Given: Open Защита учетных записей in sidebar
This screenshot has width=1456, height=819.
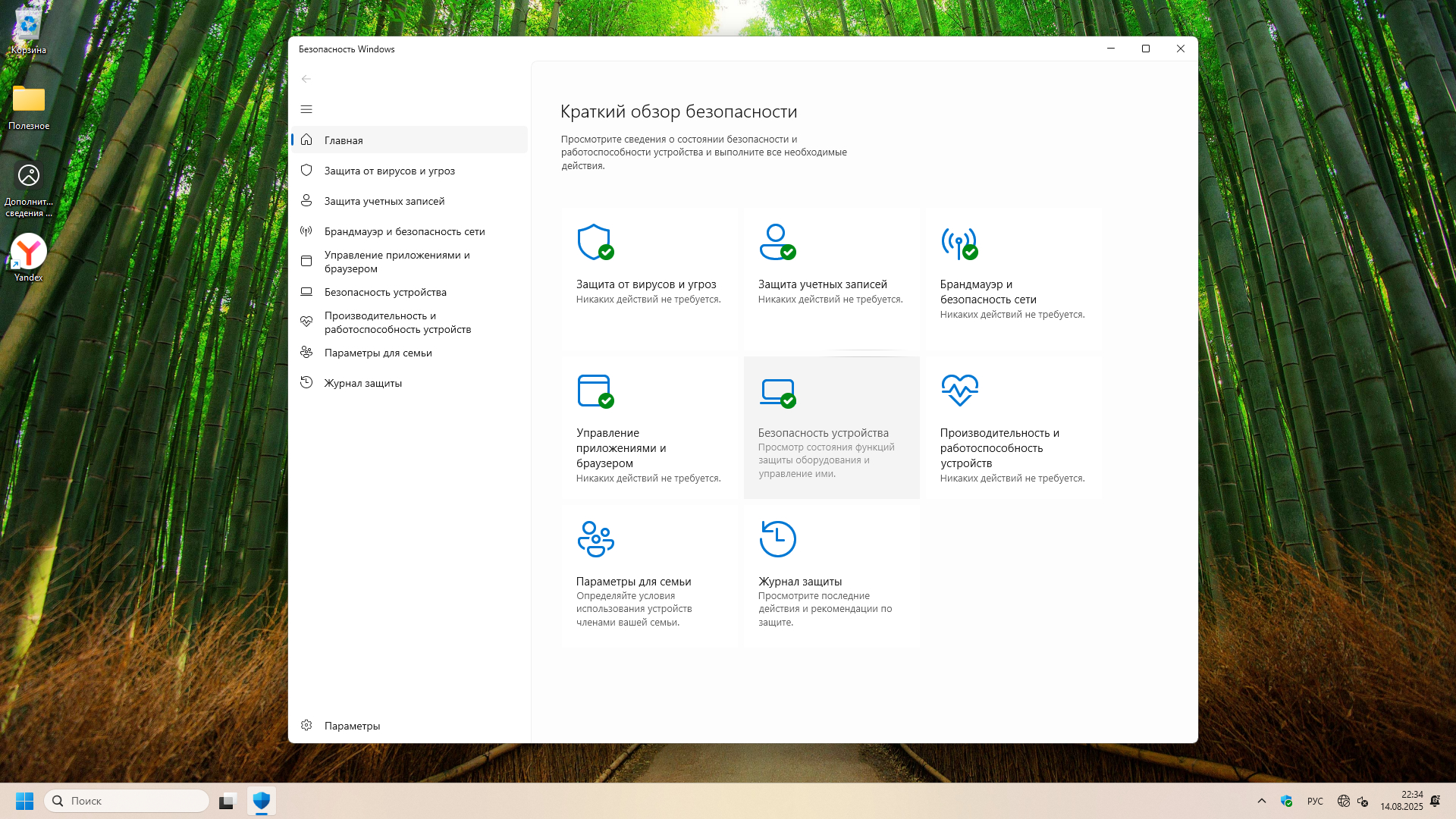Looking at the screenshot, I should click(x=384, y=201).
